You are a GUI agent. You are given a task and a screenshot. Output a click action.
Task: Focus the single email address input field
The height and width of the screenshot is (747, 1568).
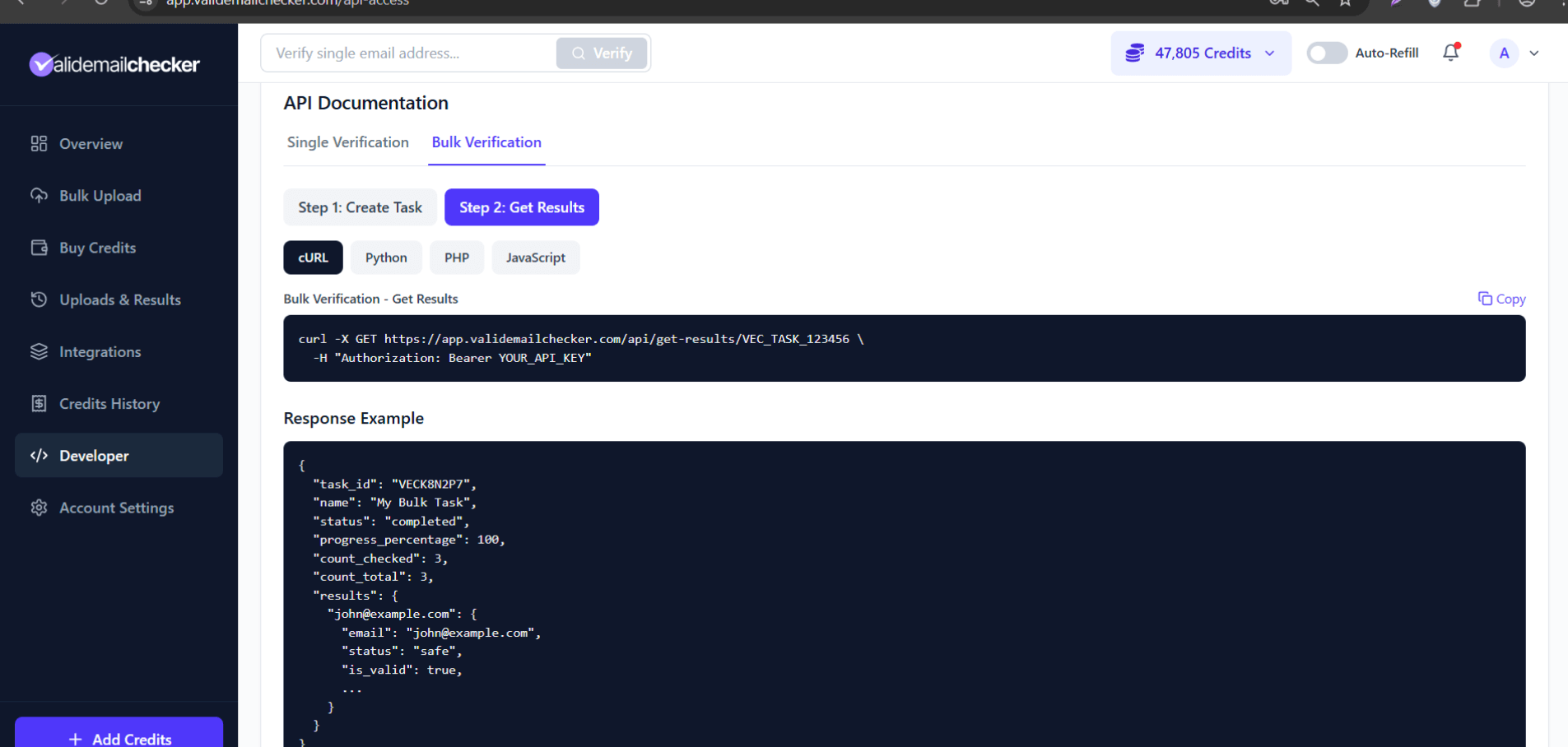[409, 53]
